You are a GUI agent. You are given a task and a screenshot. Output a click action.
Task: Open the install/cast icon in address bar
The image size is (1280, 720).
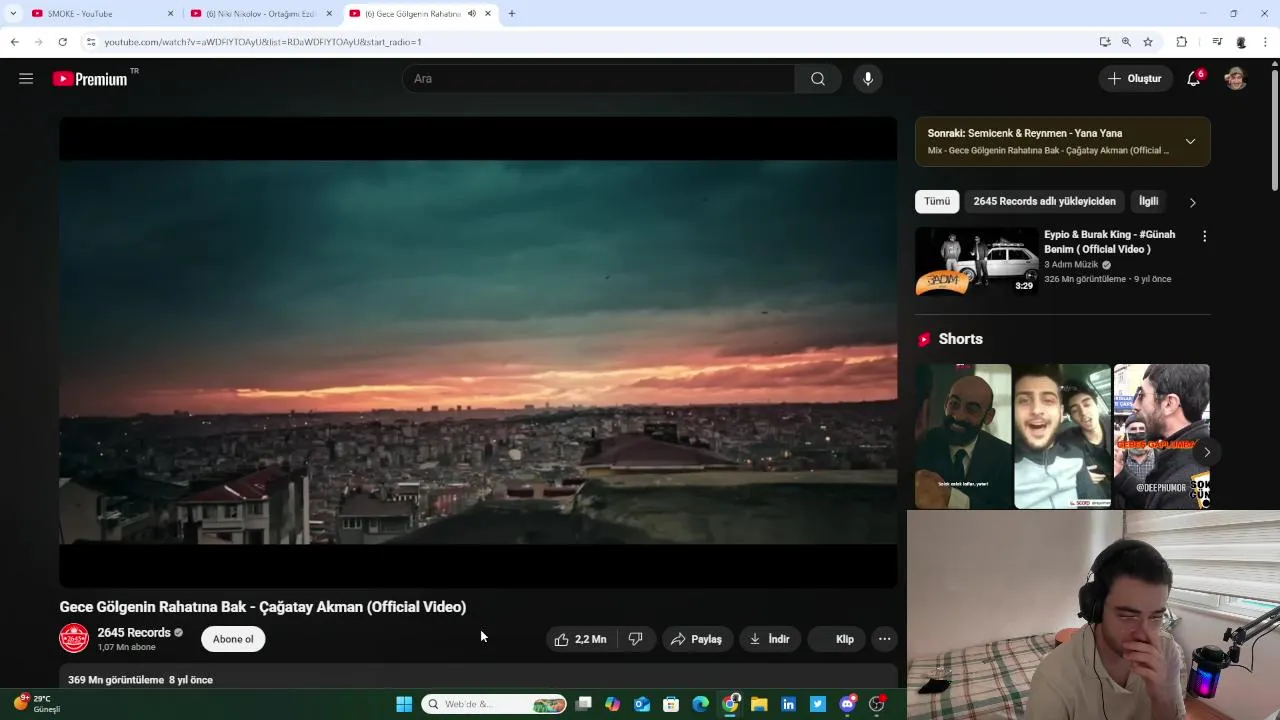1104,42
